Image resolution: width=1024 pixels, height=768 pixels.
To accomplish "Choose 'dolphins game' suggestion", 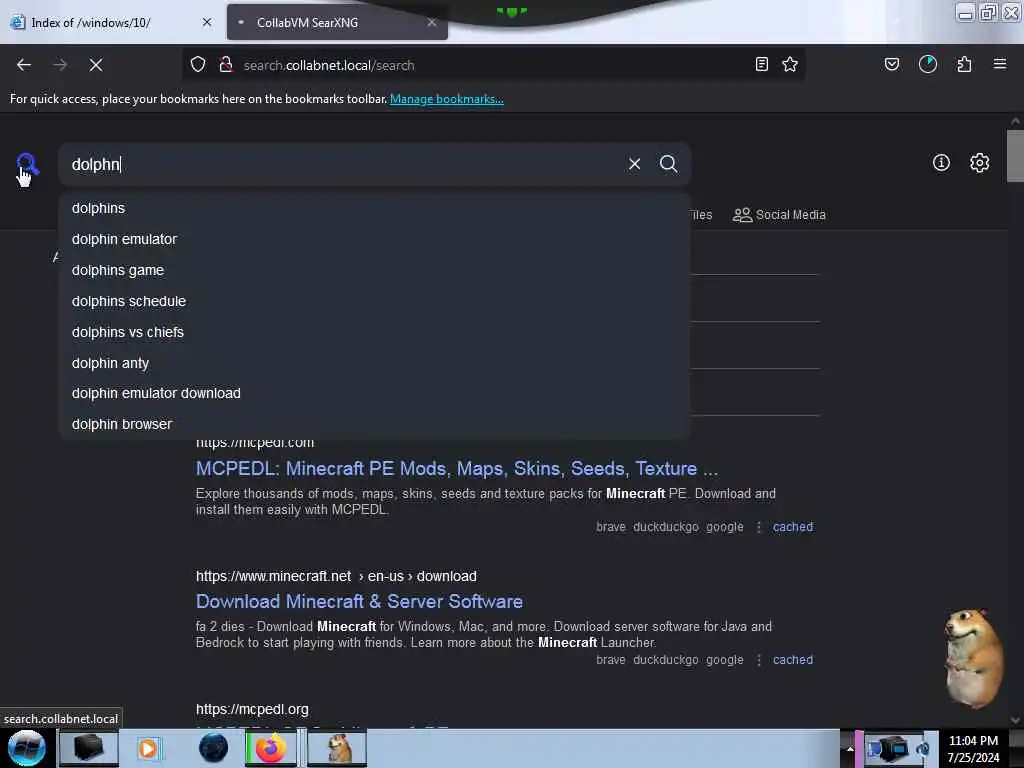I will pos(375,270).
